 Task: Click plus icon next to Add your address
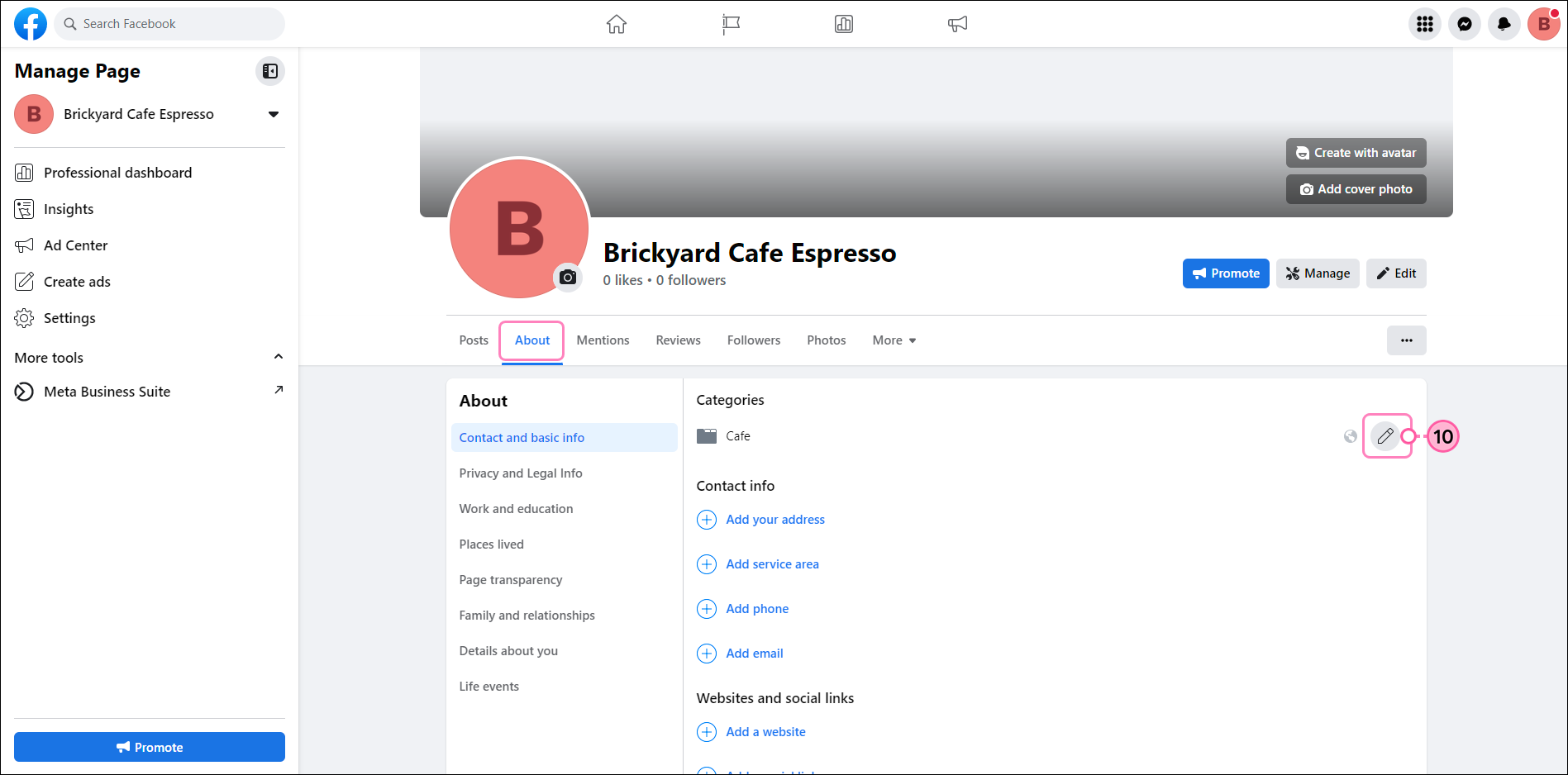[707, 520]
